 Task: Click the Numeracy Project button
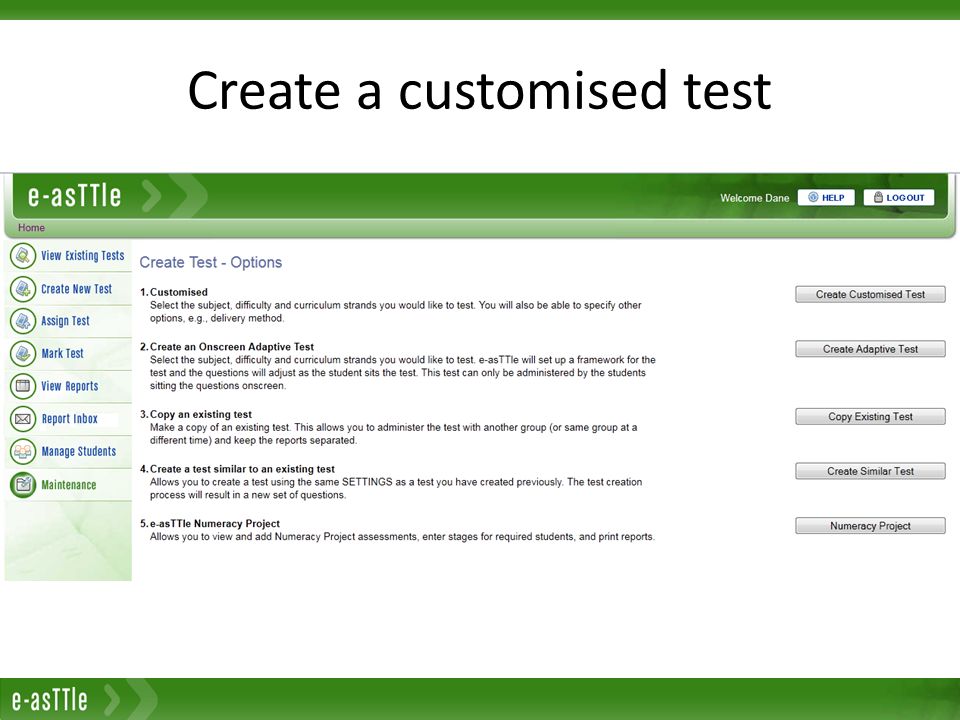tap(870, 526)
